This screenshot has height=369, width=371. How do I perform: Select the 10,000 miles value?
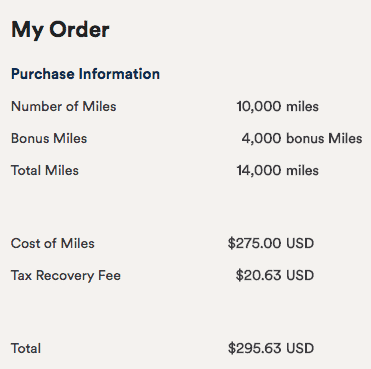[x=278, y=107]
